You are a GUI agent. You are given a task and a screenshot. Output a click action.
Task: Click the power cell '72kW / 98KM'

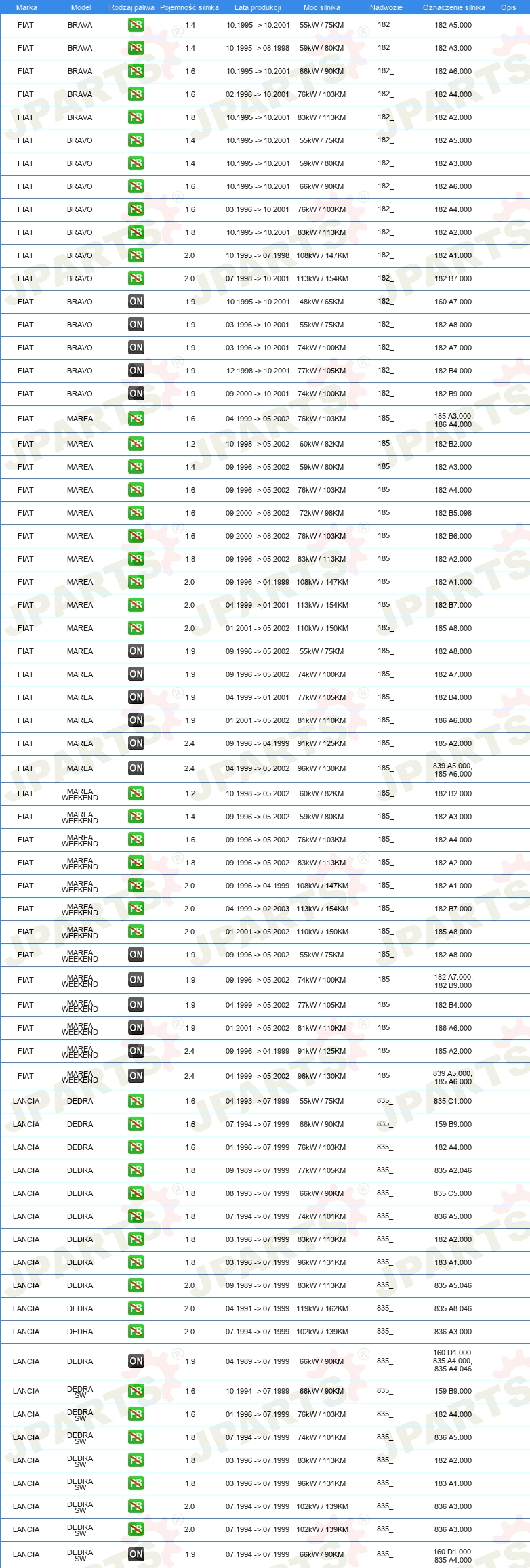click(x=322, y=513)
